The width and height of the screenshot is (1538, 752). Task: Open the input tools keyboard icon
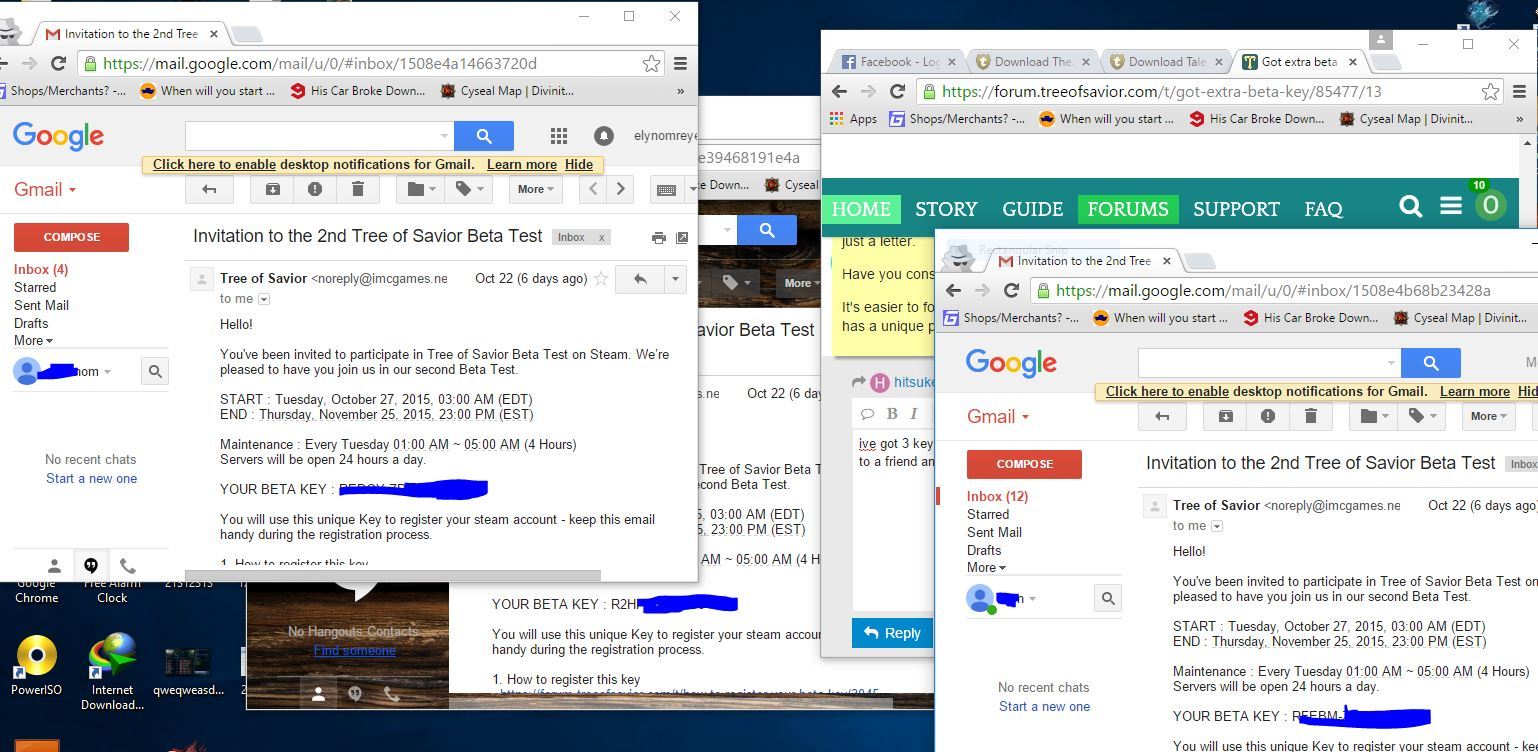tap(667, 189)
